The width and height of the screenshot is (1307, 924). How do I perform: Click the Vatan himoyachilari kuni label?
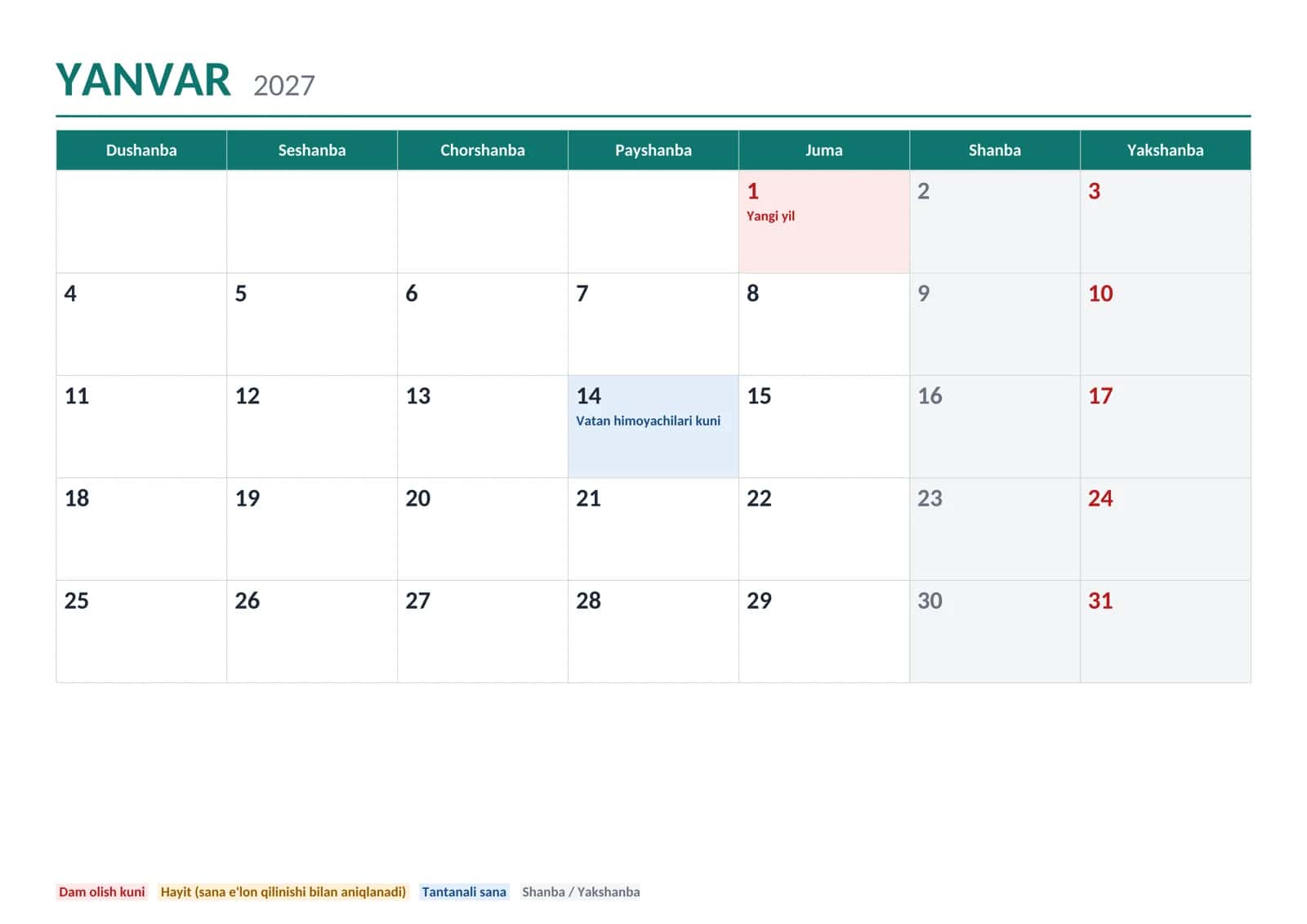coord(648,421)
